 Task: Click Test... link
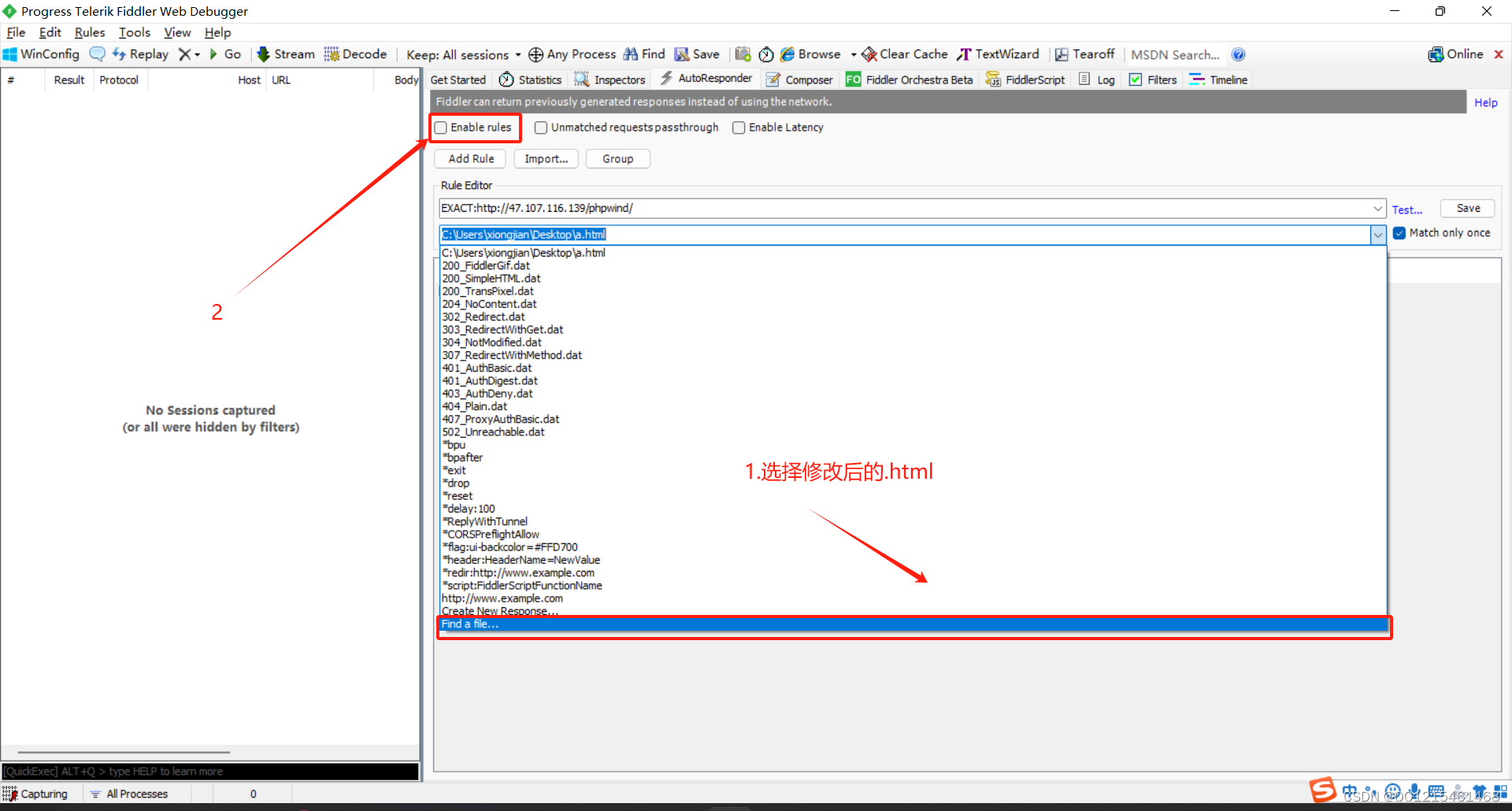[x=1406, y=209]
